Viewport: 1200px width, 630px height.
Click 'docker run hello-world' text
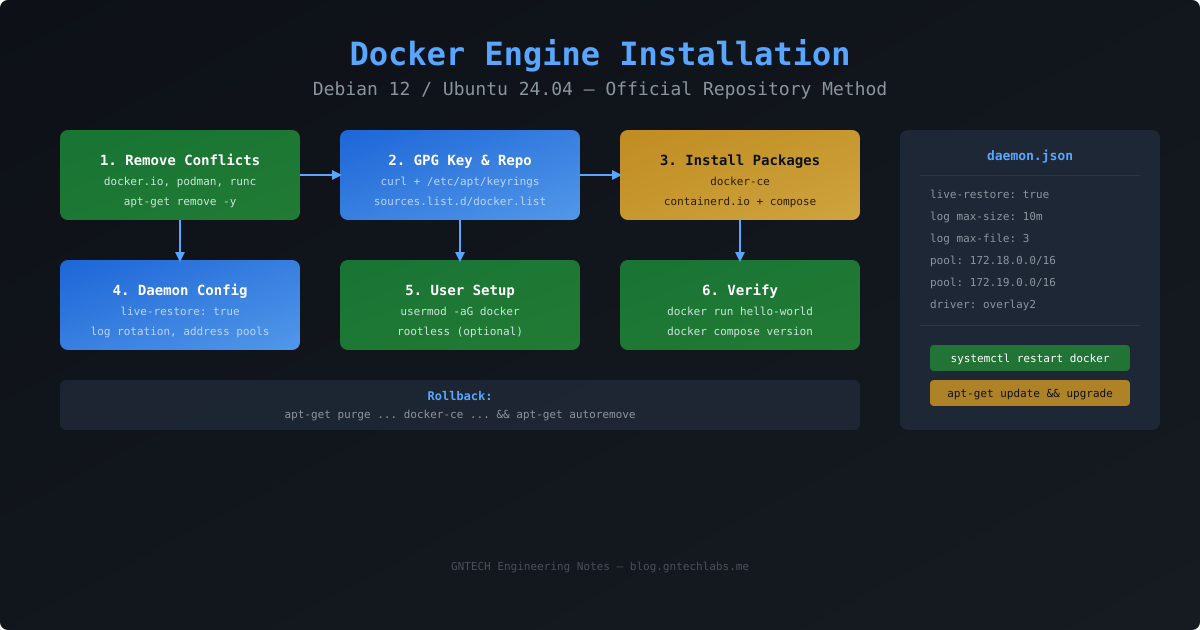click(740, 311)
